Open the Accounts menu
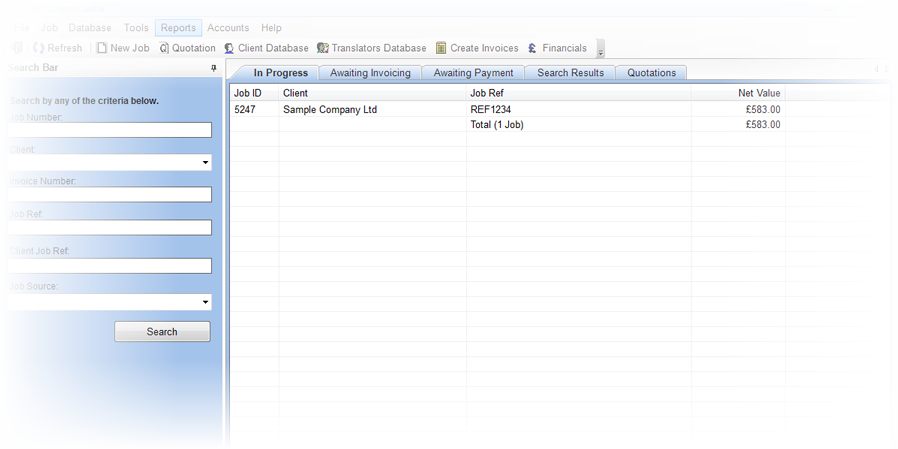Viewport: 898px width, 449px height. click(228, 28)
